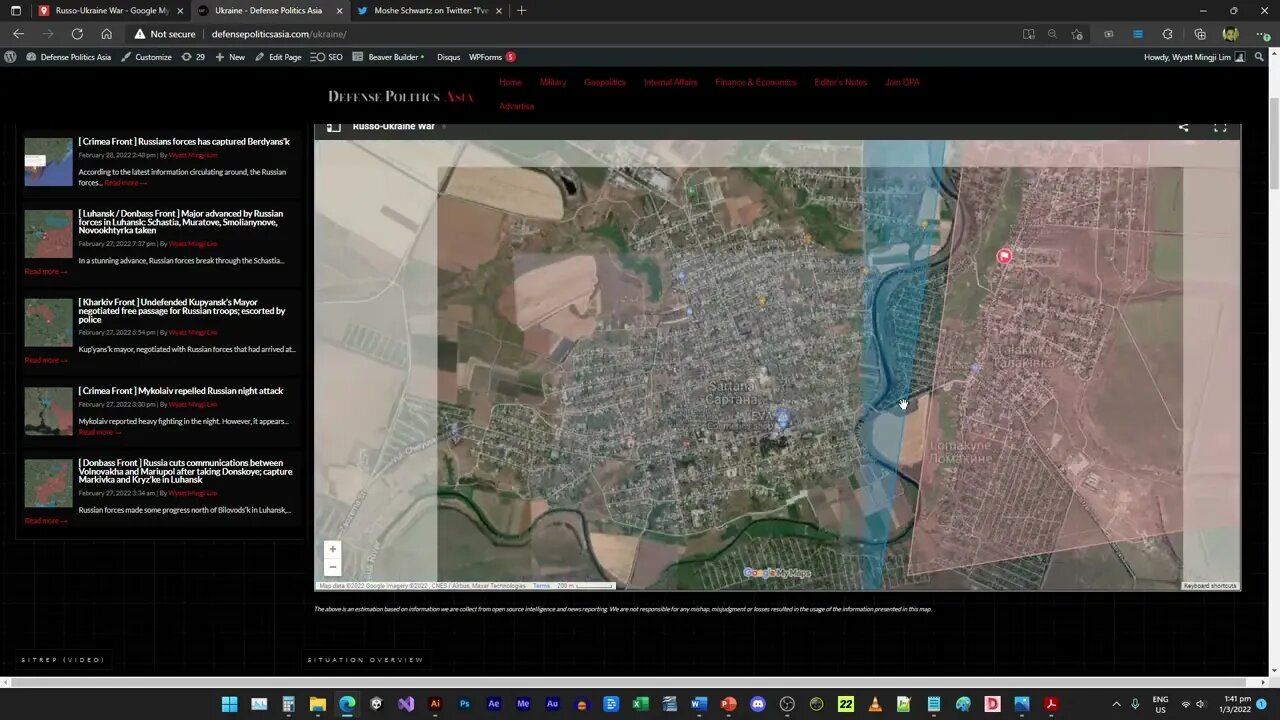Viewport: 1280px width, 720px height.
Task: Zoom out on the map
Action: point(333,567)
